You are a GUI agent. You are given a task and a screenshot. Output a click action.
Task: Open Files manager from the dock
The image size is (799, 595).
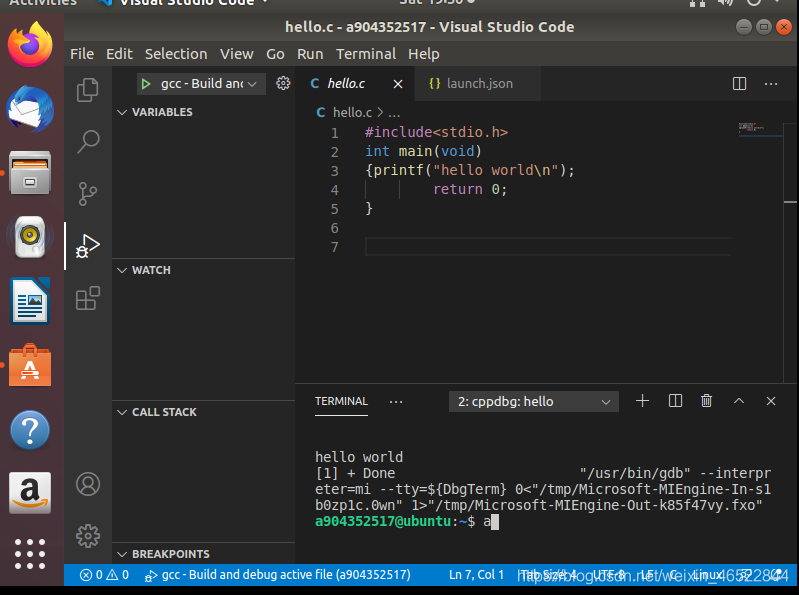(x=30, y=172)
